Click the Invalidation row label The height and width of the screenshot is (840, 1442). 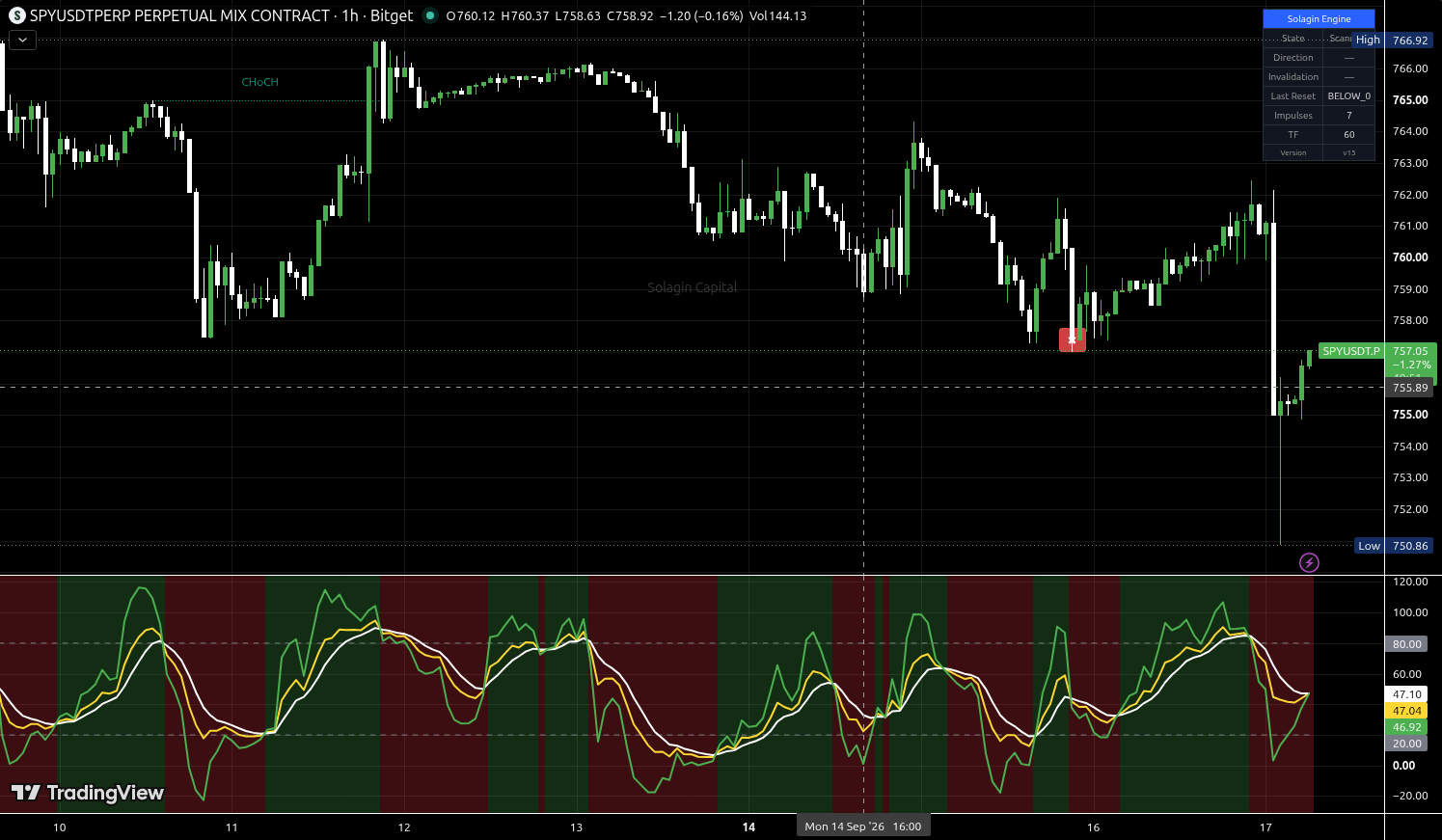[x=1292, y=77]
